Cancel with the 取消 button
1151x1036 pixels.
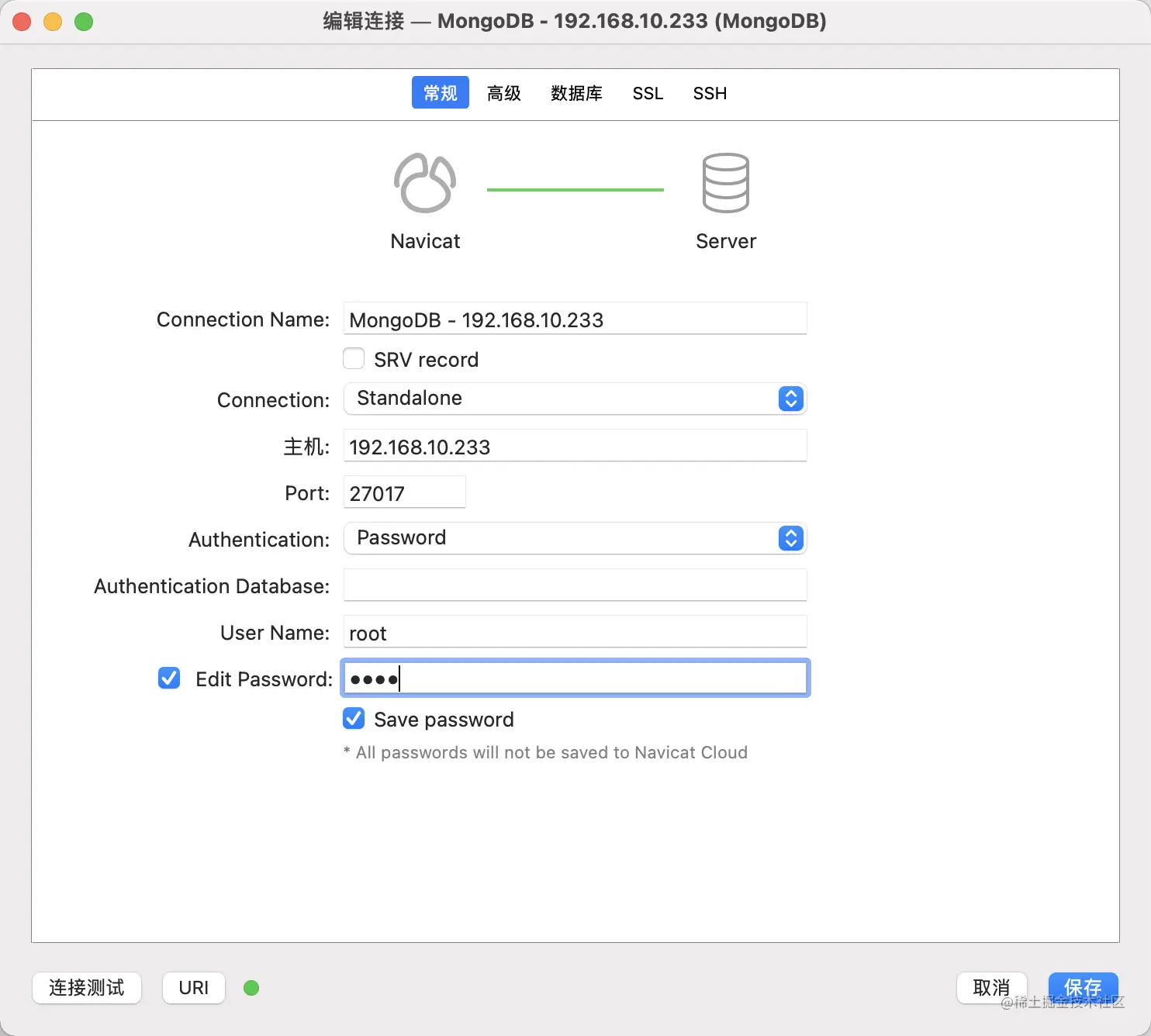coord(991,988)
